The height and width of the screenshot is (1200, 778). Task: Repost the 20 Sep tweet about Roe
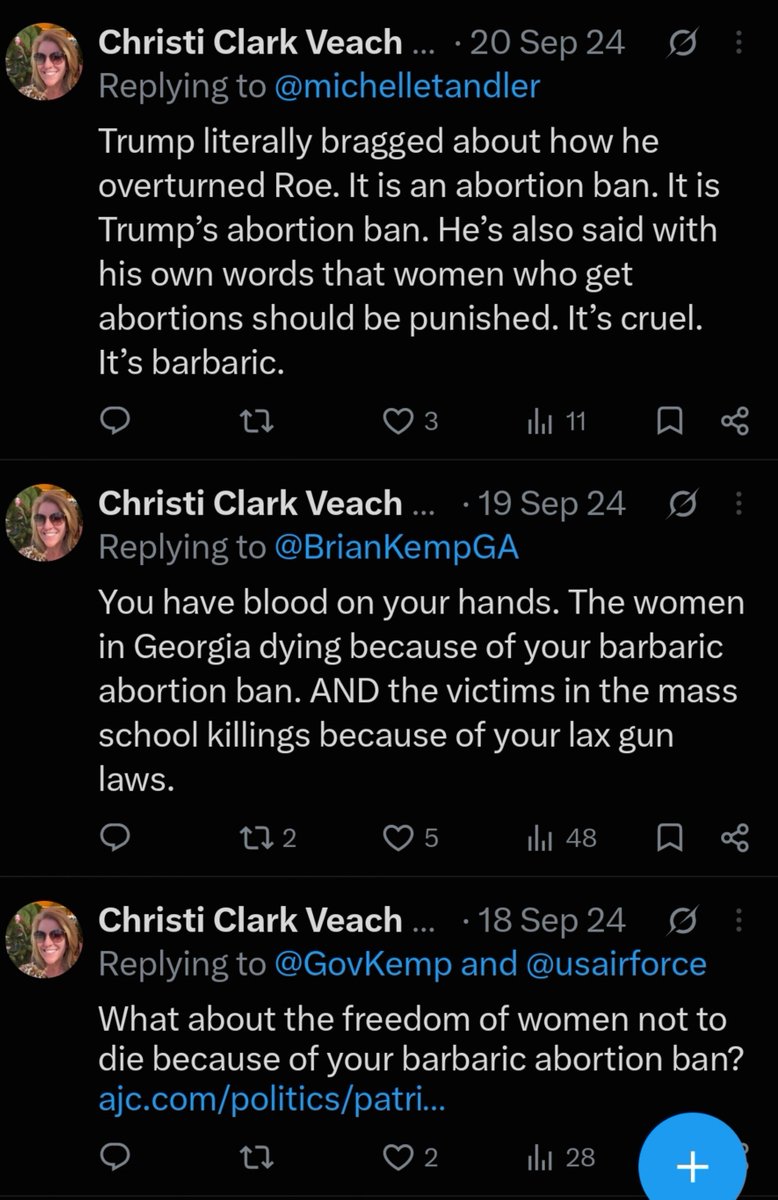click(258, 422)
